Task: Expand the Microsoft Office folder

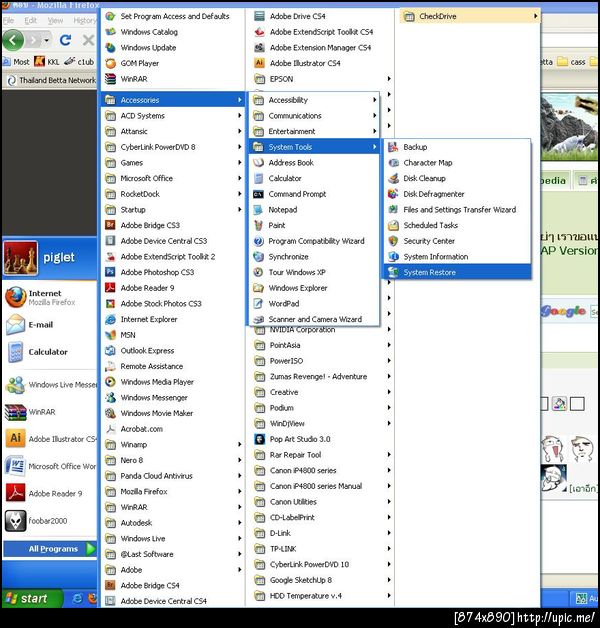Action: 173,178
